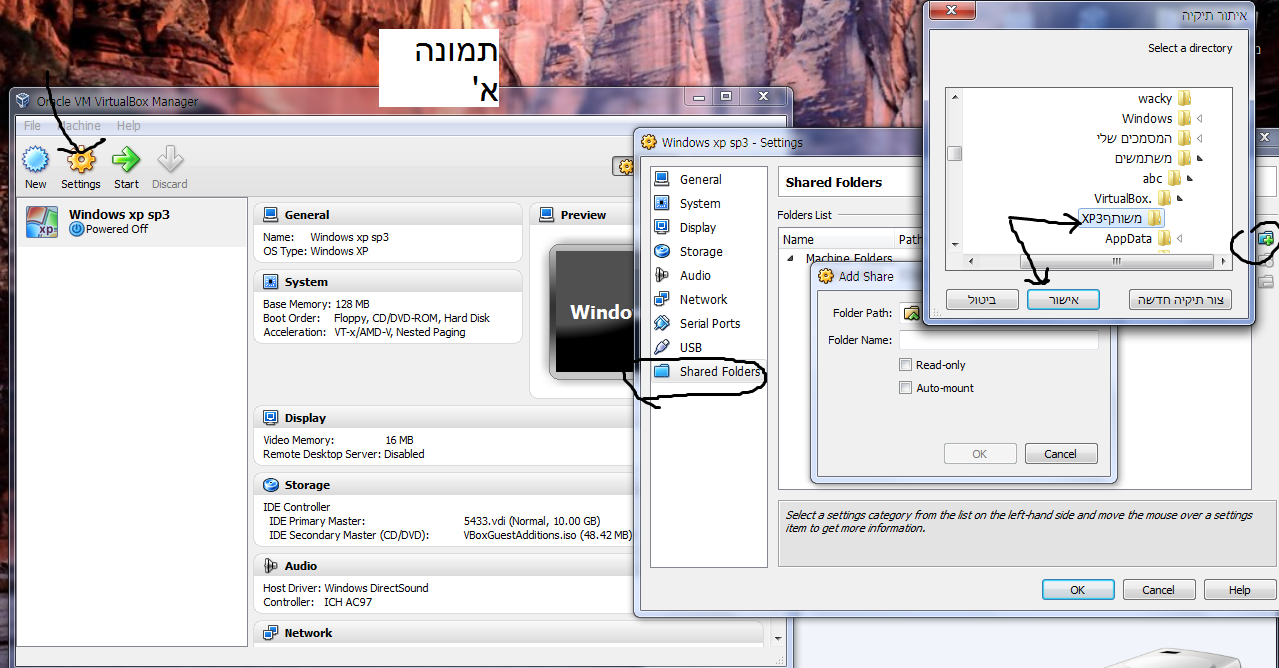This screenshot has width=1279, height=668.
Task: Click the green Start arrow icon
Action: point(126,160)
